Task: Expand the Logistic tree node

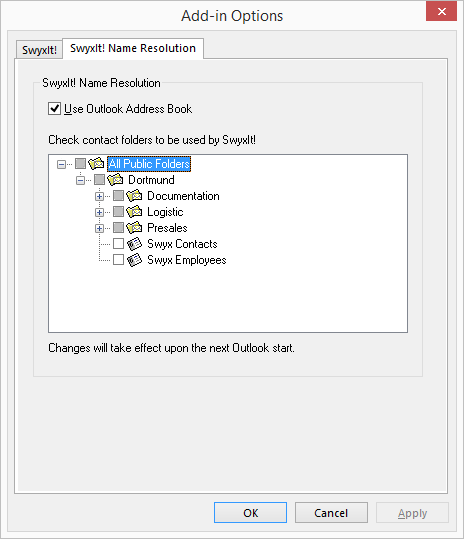Action: coord(99,212)
